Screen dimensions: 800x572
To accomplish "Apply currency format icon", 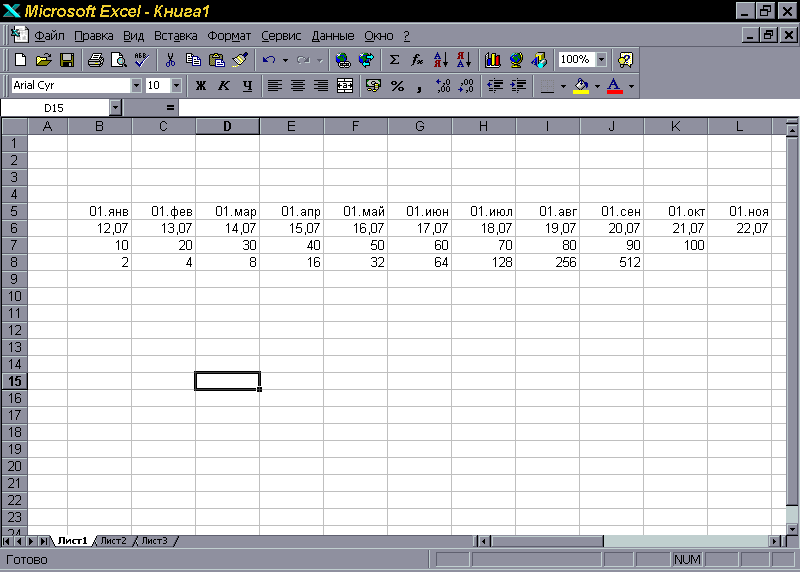I will [373, 86].
